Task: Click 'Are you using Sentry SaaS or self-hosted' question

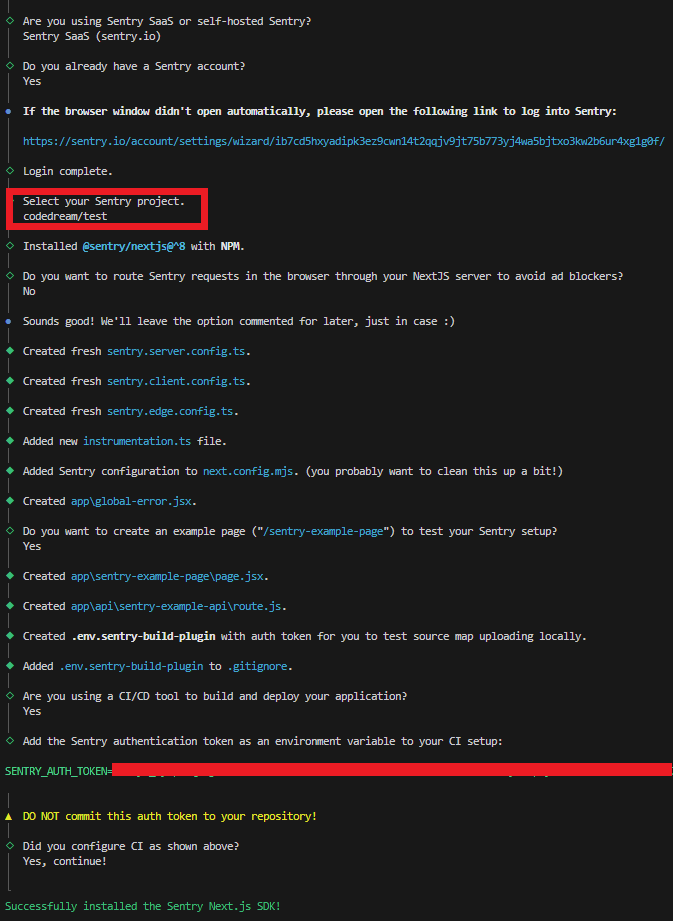Action: click(167, 21)
